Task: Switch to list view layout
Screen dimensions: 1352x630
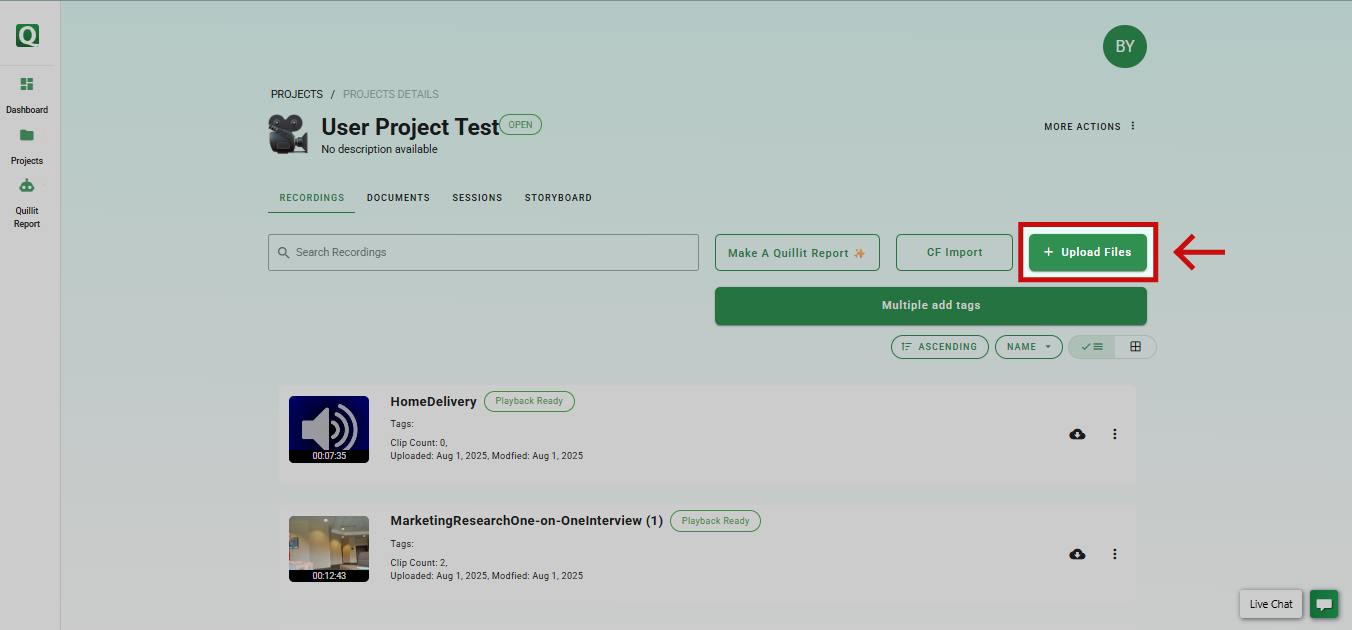Action: tap(1092, 347)
